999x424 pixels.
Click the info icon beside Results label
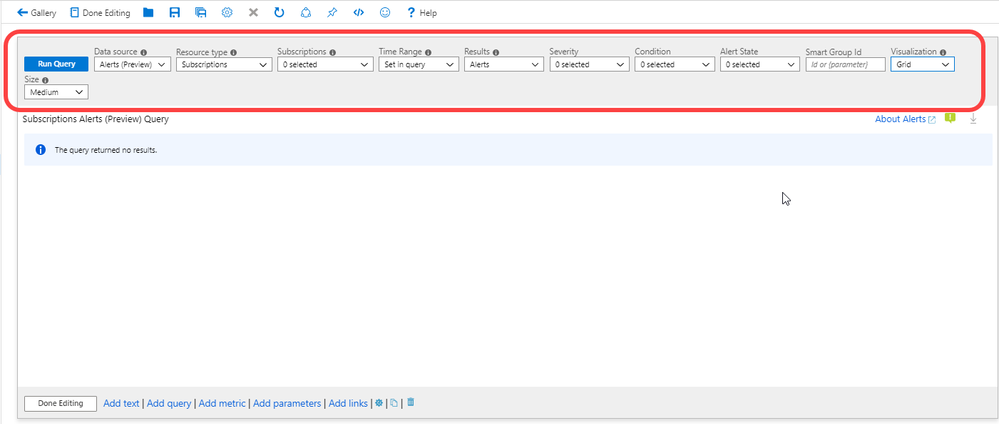coord(496,52)
